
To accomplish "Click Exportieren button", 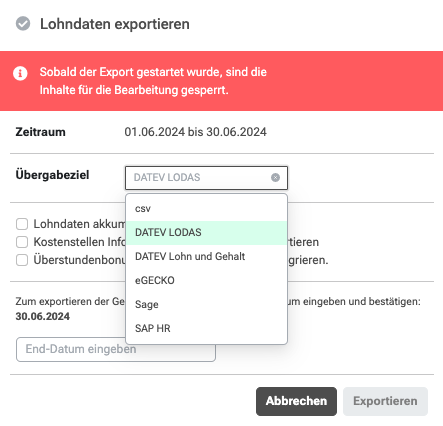I will coord(385,401).
